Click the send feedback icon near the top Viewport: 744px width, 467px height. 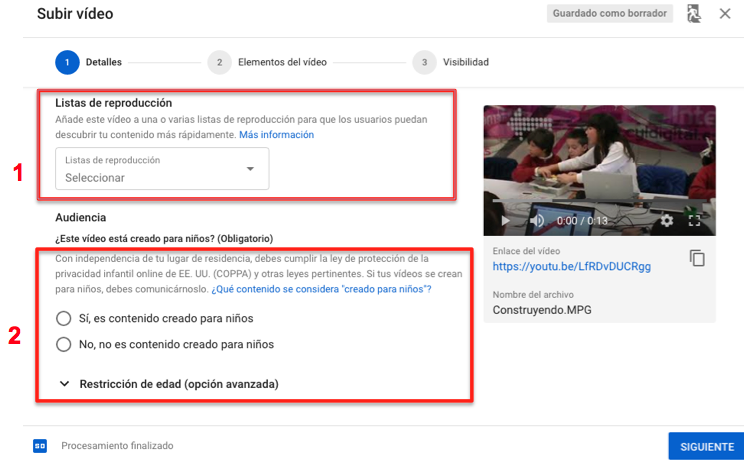694,14
